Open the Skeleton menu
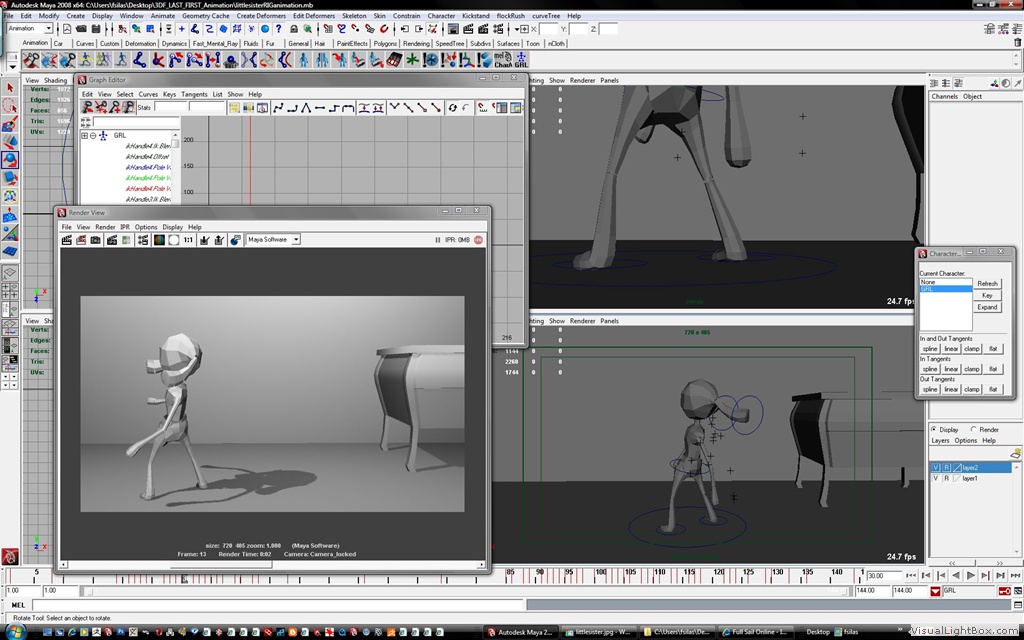 [x=354, y=16]
